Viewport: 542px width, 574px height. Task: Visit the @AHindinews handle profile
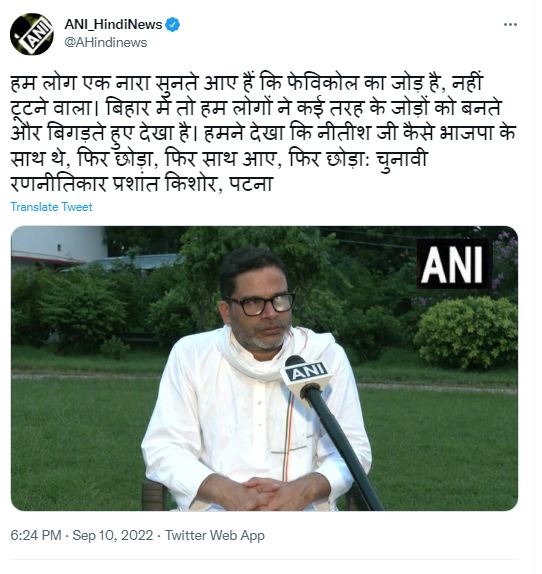(106, 43)
